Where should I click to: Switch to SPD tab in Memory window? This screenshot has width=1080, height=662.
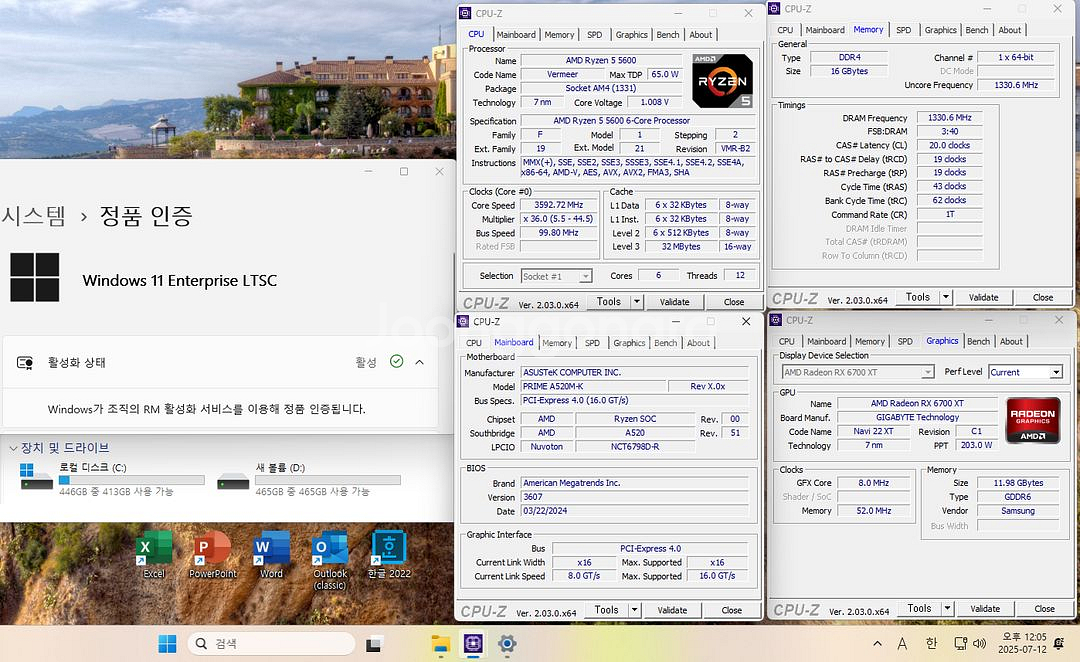click(x=903, y=30)
